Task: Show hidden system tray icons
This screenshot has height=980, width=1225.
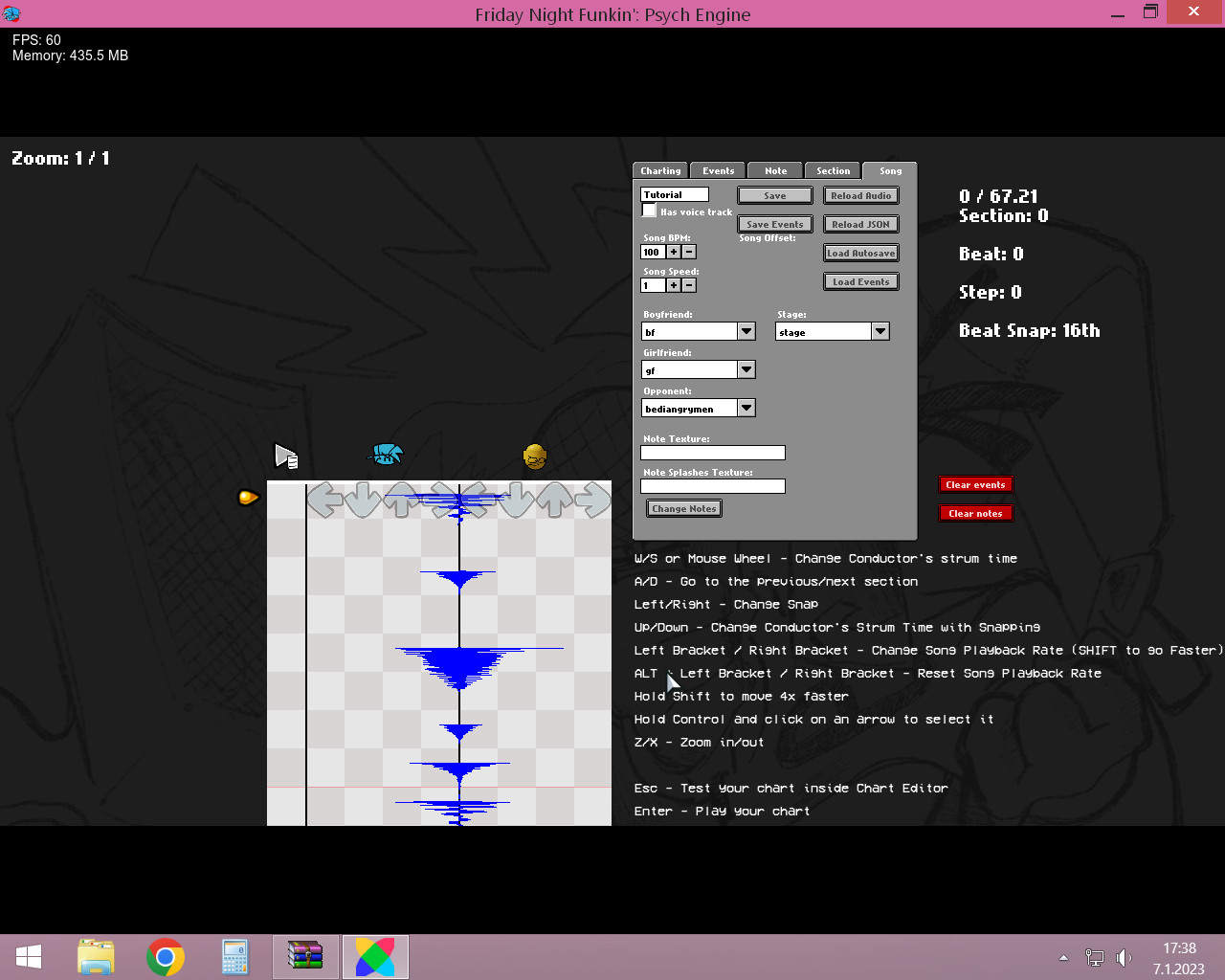Action: (1063, 957)
